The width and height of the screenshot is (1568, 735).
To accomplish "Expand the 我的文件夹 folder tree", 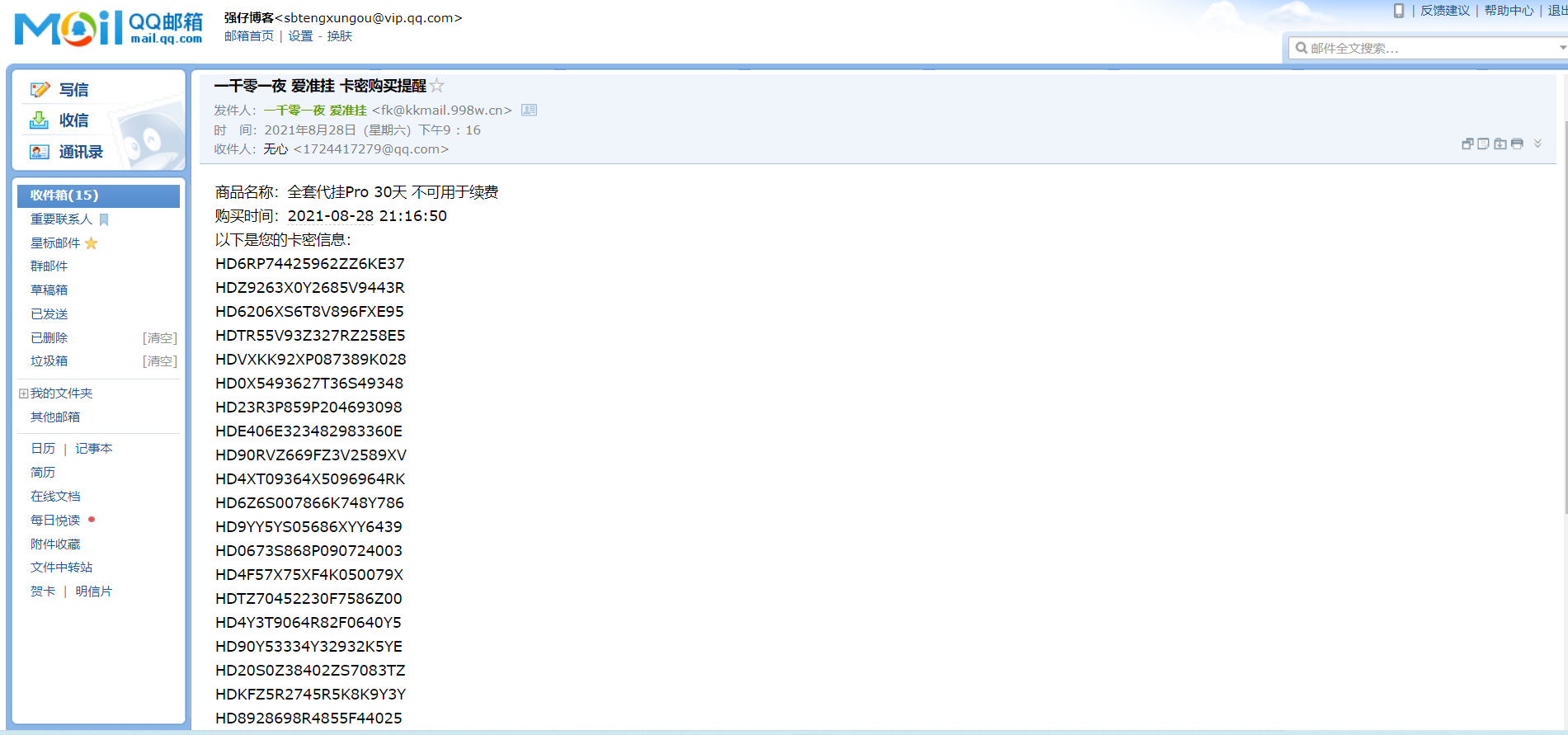I will coord(23,393).
